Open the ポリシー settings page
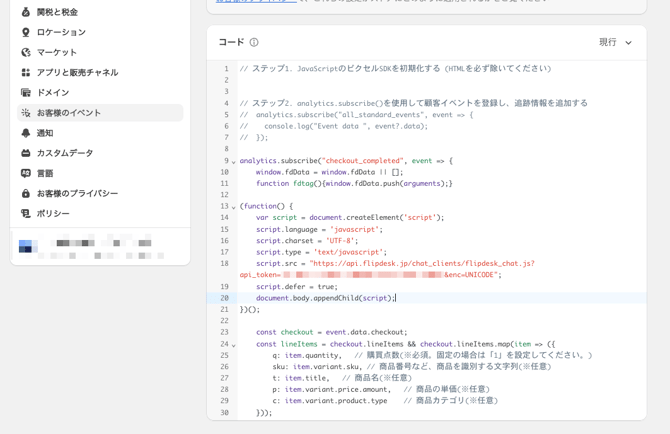The image size is (670, 434). 53,213
